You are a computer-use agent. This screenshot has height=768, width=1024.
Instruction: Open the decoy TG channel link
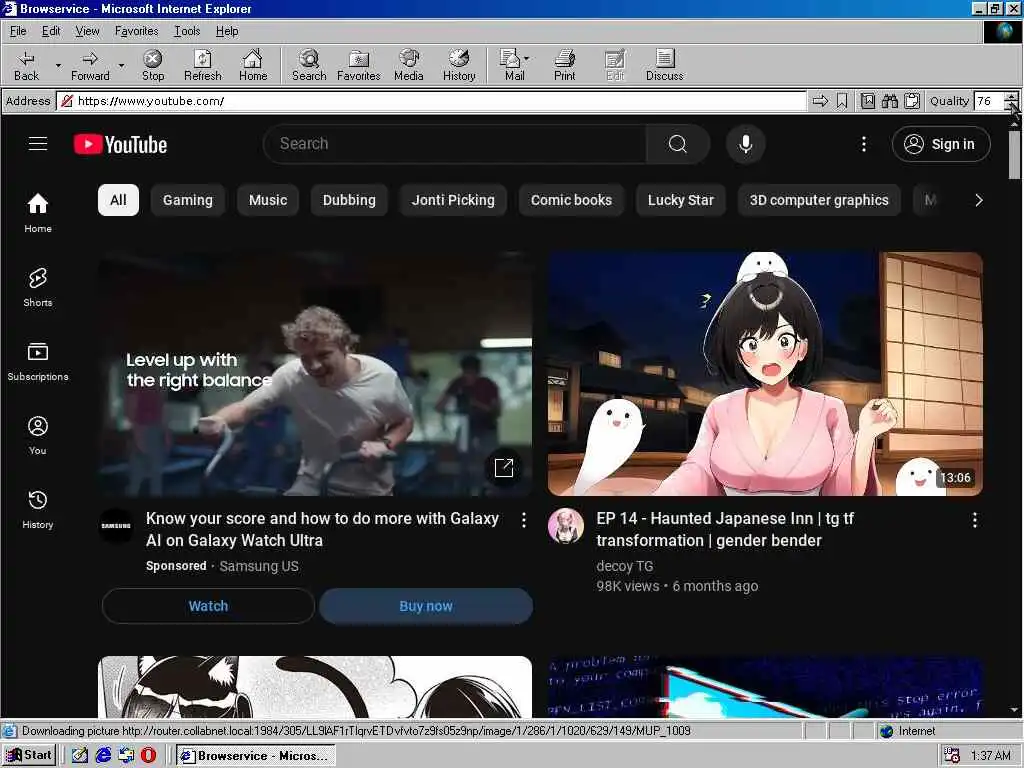tap(624, 566)
